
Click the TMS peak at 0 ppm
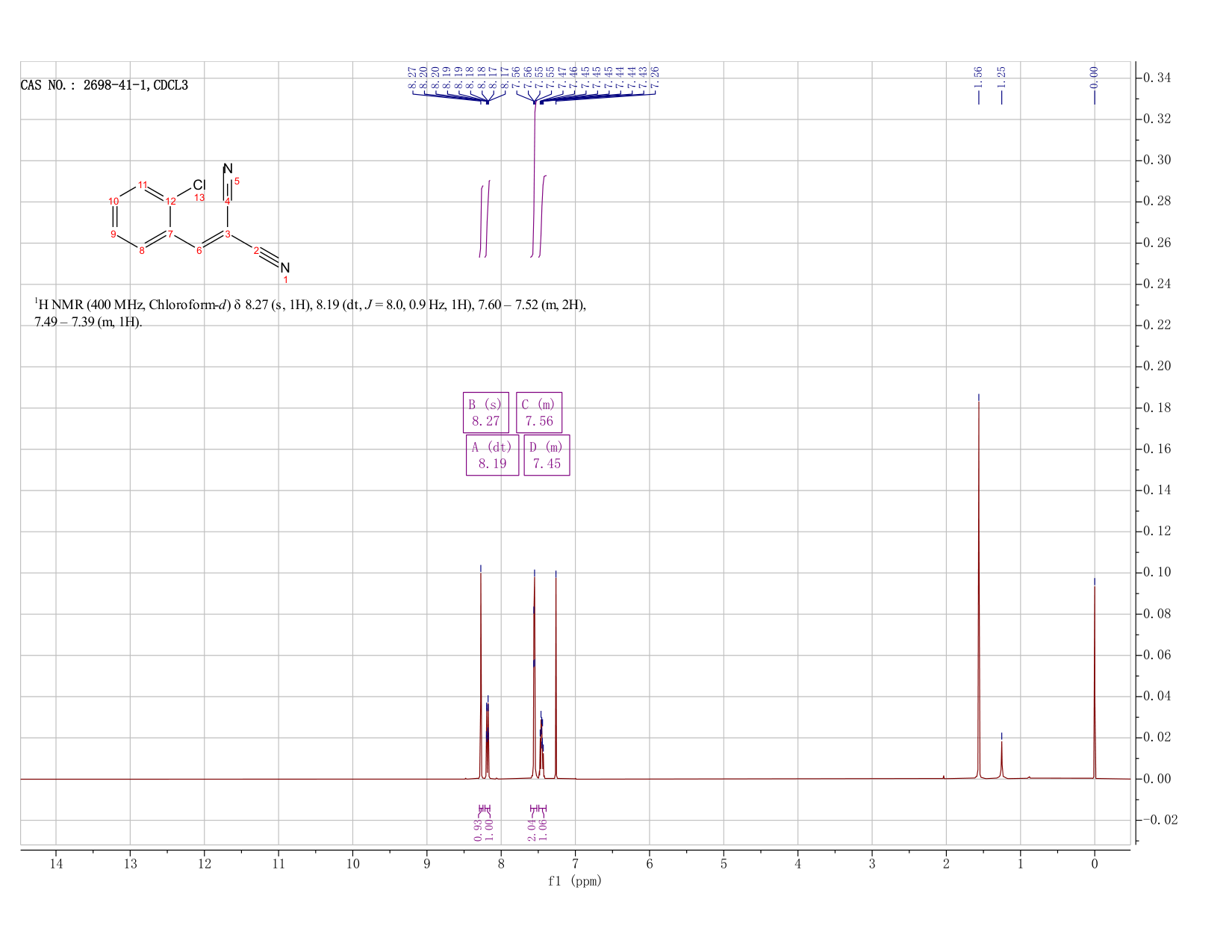coord(1095,682)
